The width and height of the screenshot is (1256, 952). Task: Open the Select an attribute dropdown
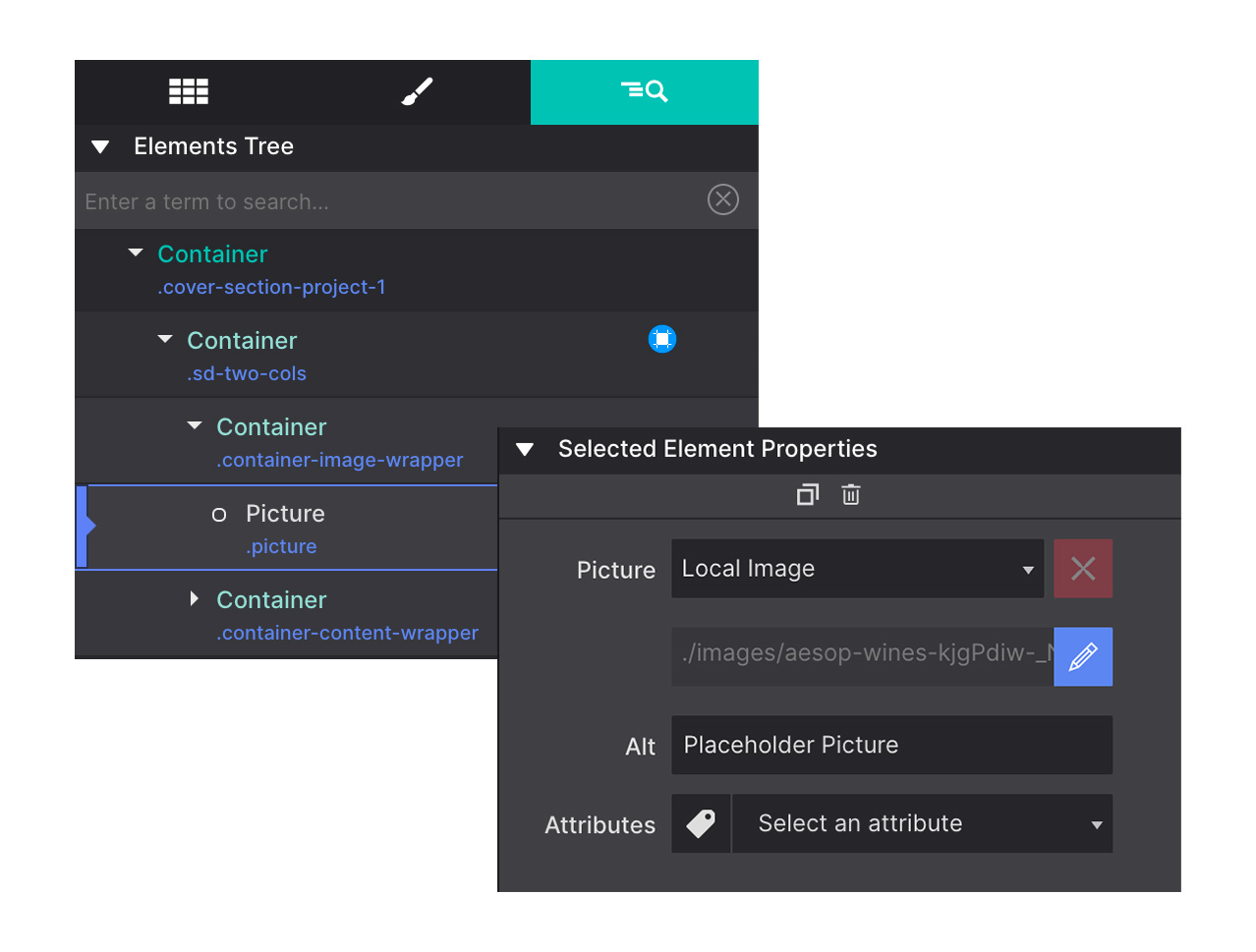pyautogui.click(x=923, y=823)
